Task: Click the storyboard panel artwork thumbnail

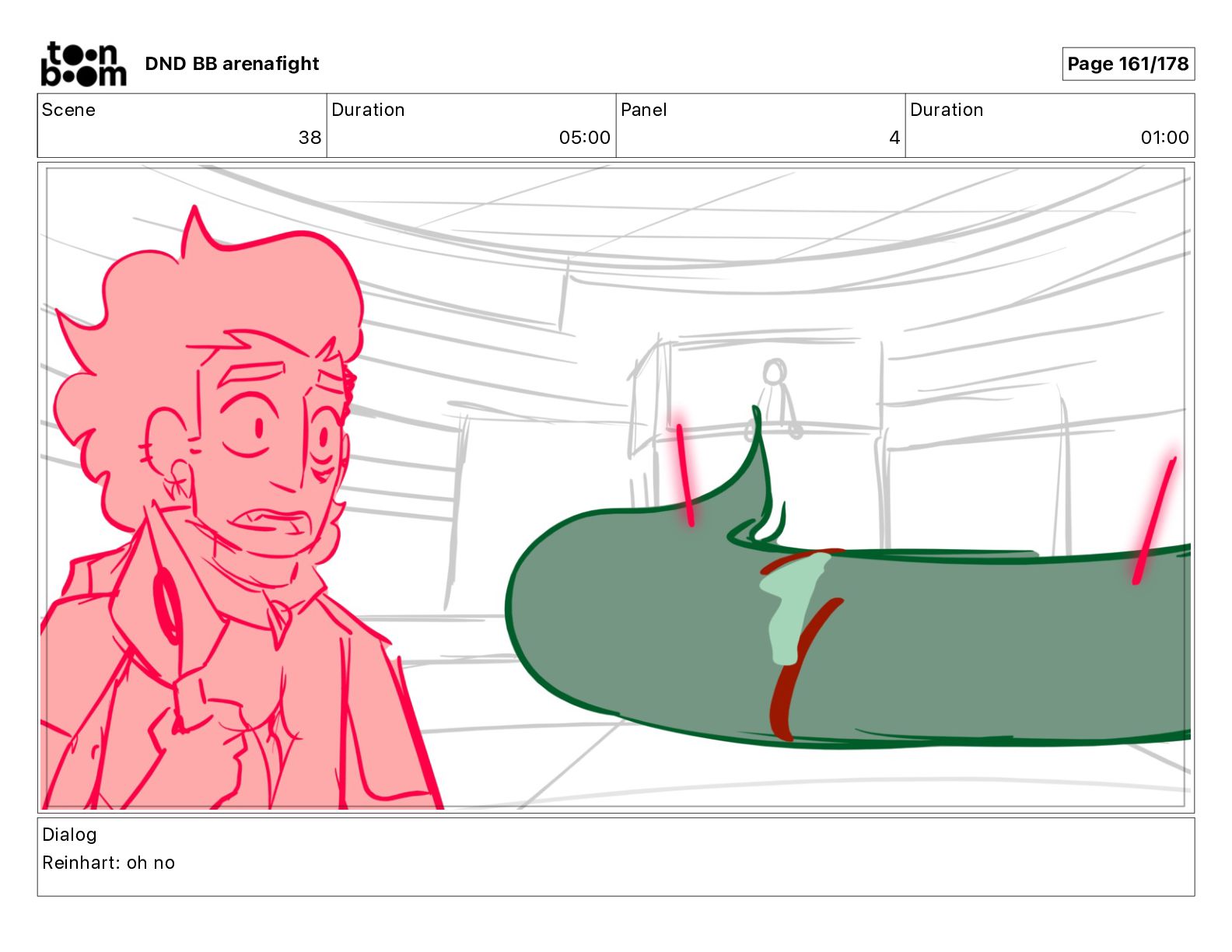Action: click(616, 488)
